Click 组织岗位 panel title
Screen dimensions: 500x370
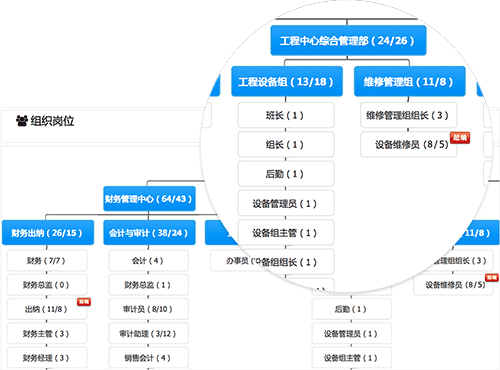(52, 121)
